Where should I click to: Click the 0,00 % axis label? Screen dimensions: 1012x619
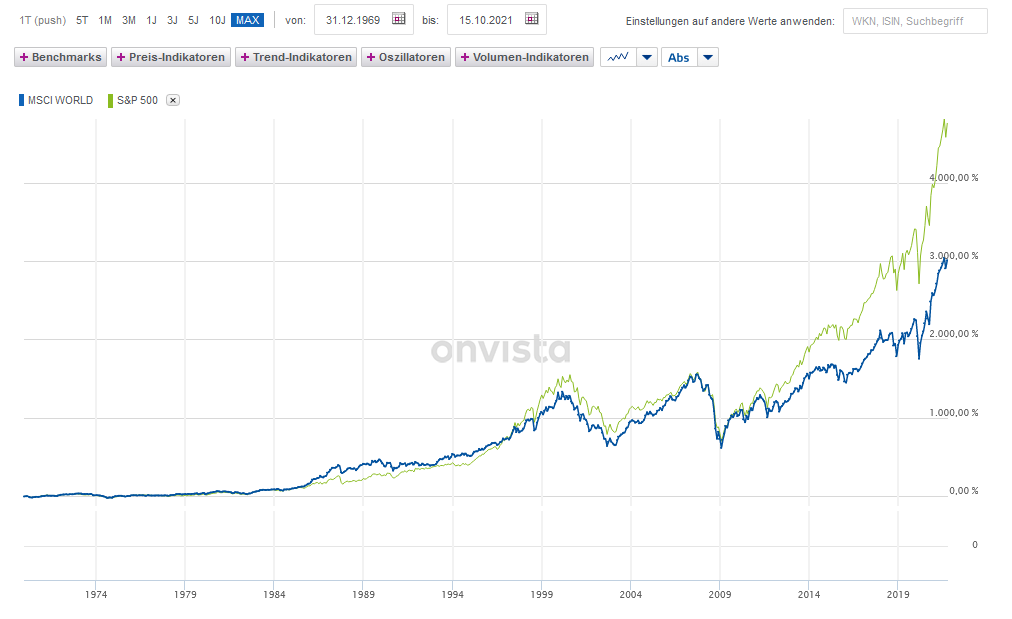click(x=964, y=491)
